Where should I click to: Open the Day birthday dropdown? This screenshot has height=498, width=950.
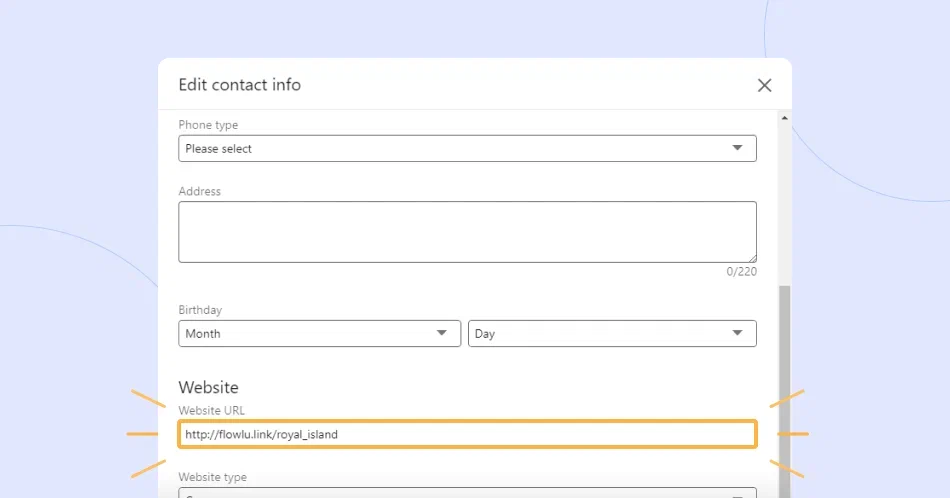612,334
